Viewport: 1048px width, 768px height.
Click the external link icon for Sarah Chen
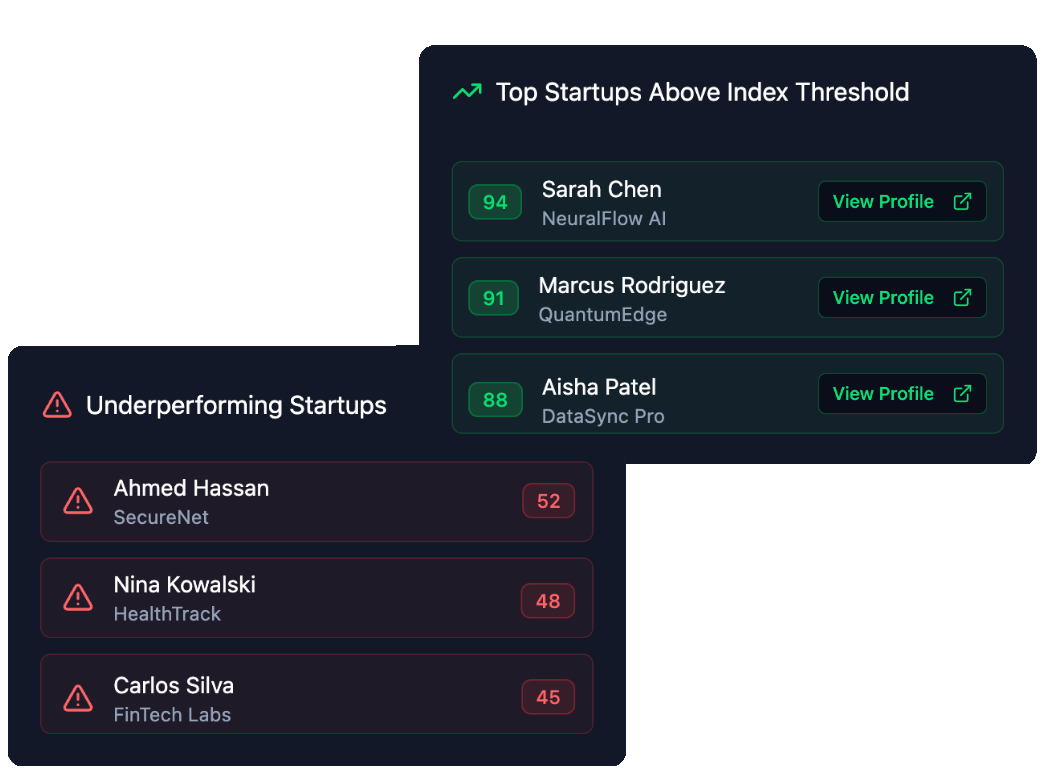tap(962, 201)
